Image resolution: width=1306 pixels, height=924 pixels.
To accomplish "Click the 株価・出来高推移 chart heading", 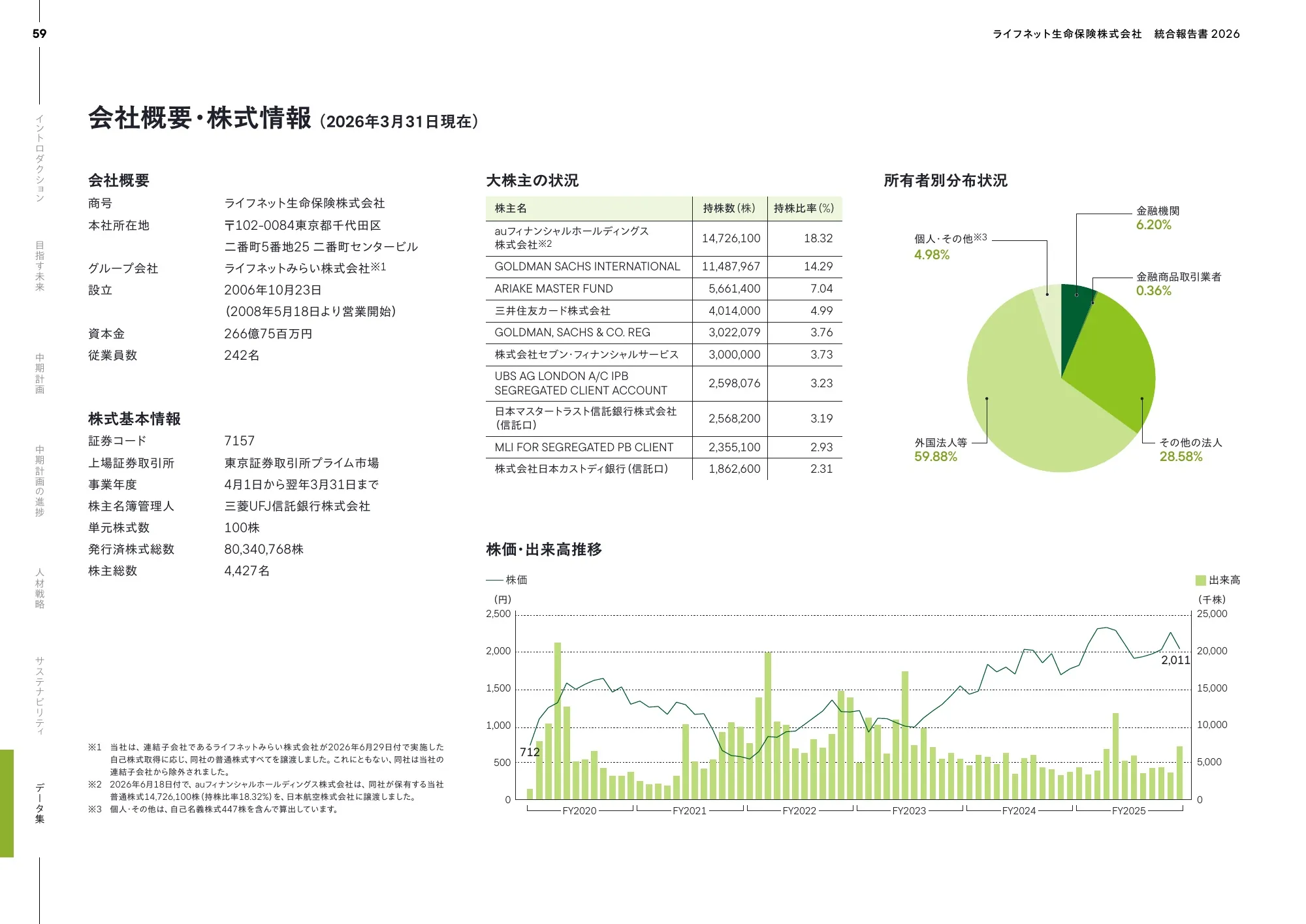I will point(544,549).
